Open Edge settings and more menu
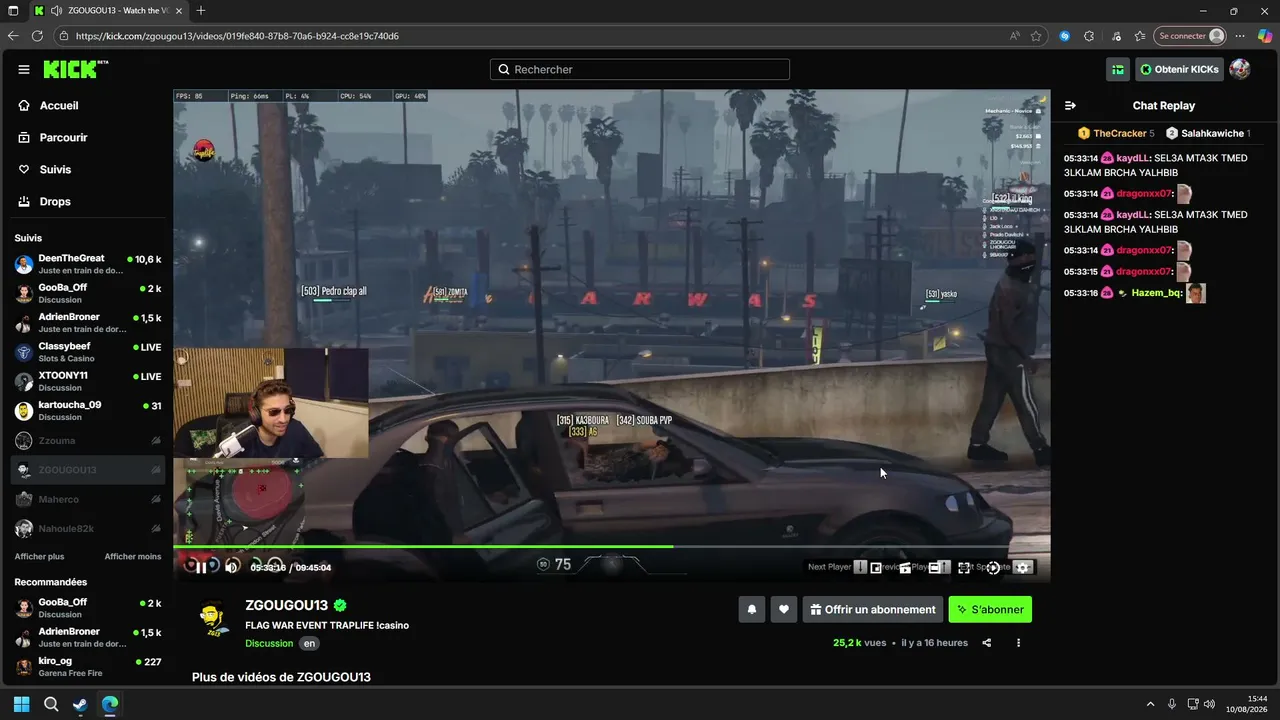This screenshot has width=1280, height=720. tap(1242, 36)
